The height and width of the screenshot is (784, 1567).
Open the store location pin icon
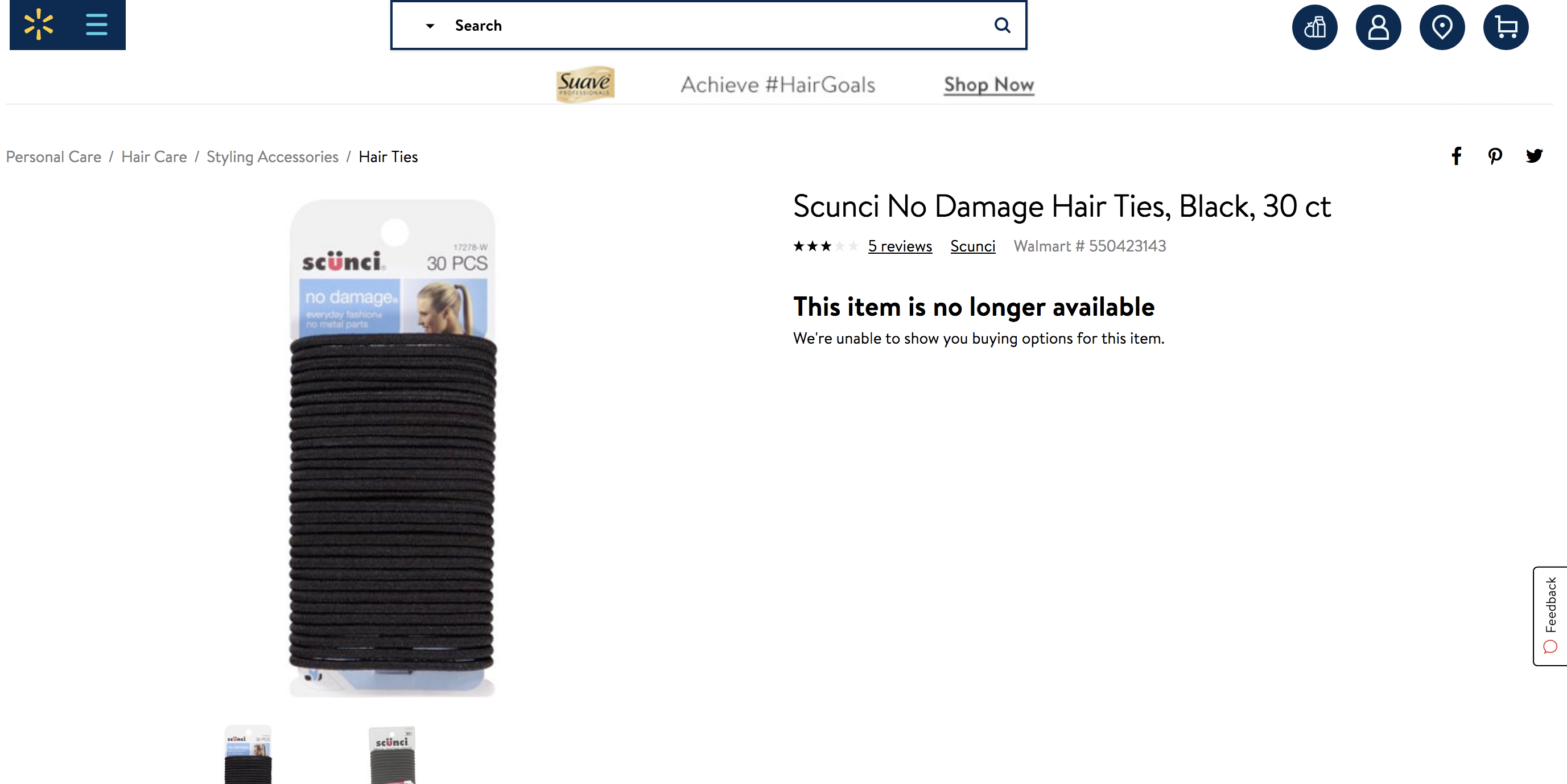click(x=1442, y=27)
